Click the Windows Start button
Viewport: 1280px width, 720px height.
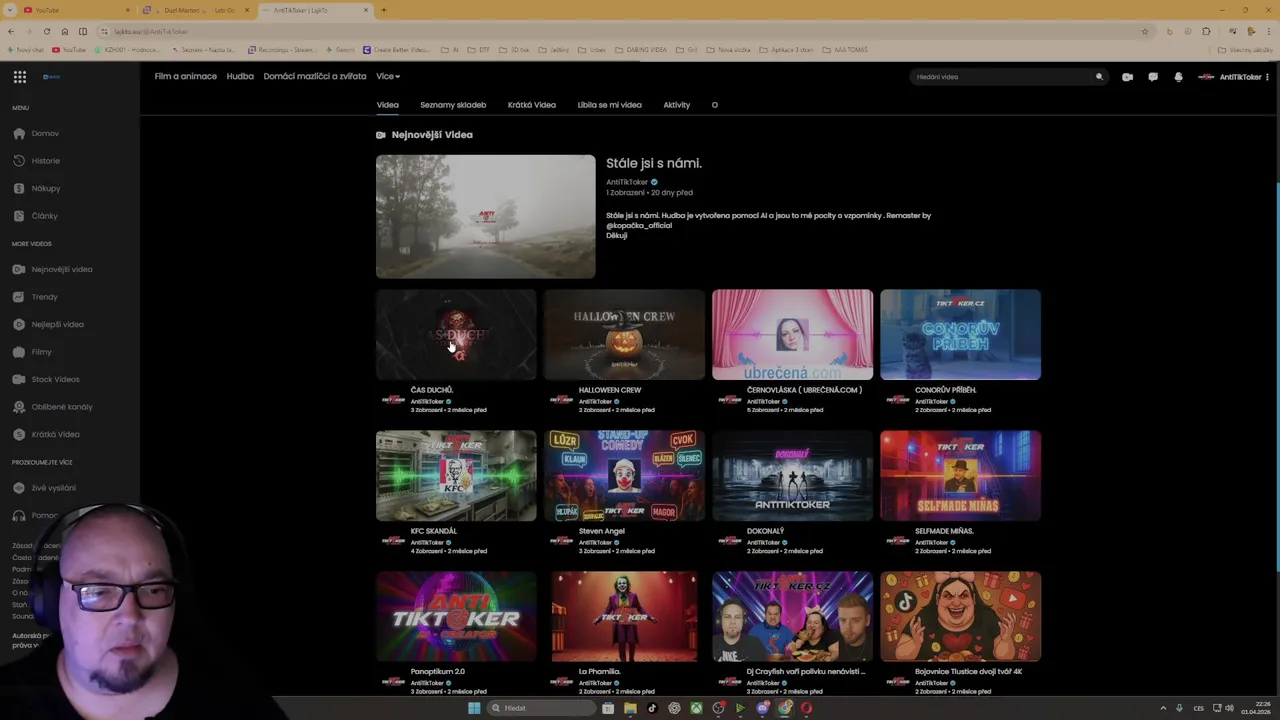pyautogui.click(x=474, y=708)
